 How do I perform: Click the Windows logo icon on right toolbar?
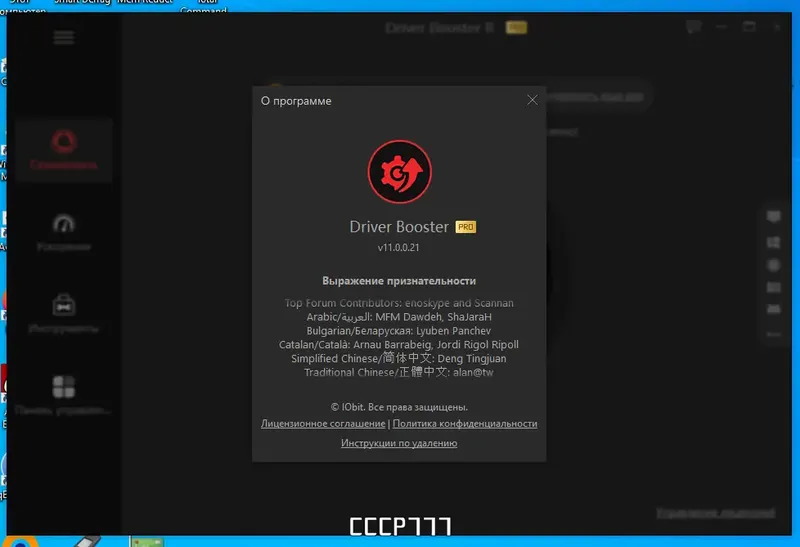[x=773, y=242]
